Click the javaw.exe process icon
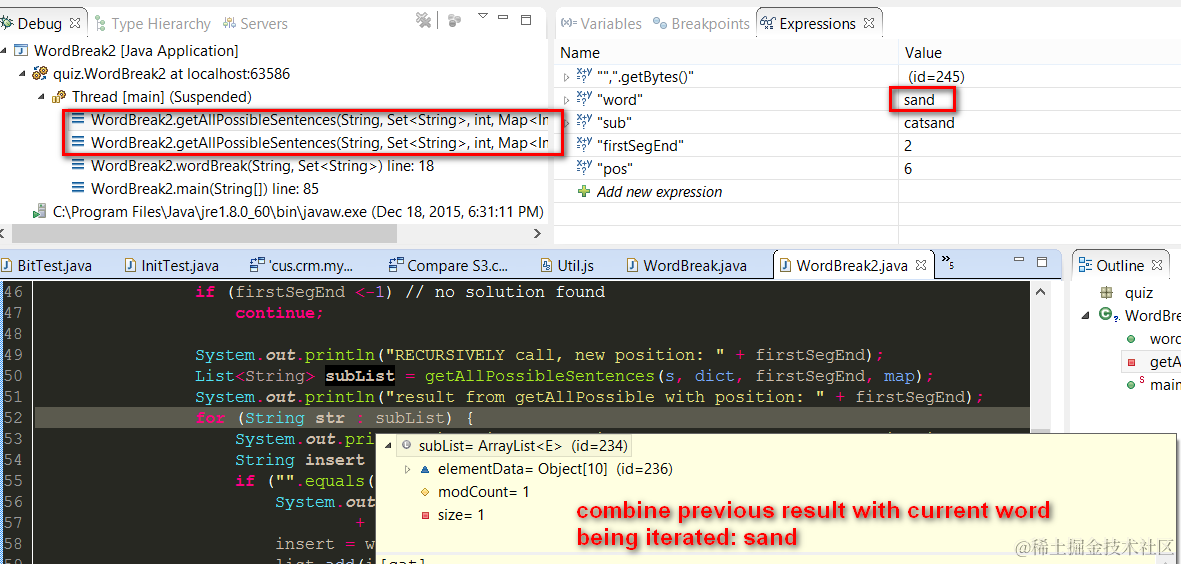 40,212
